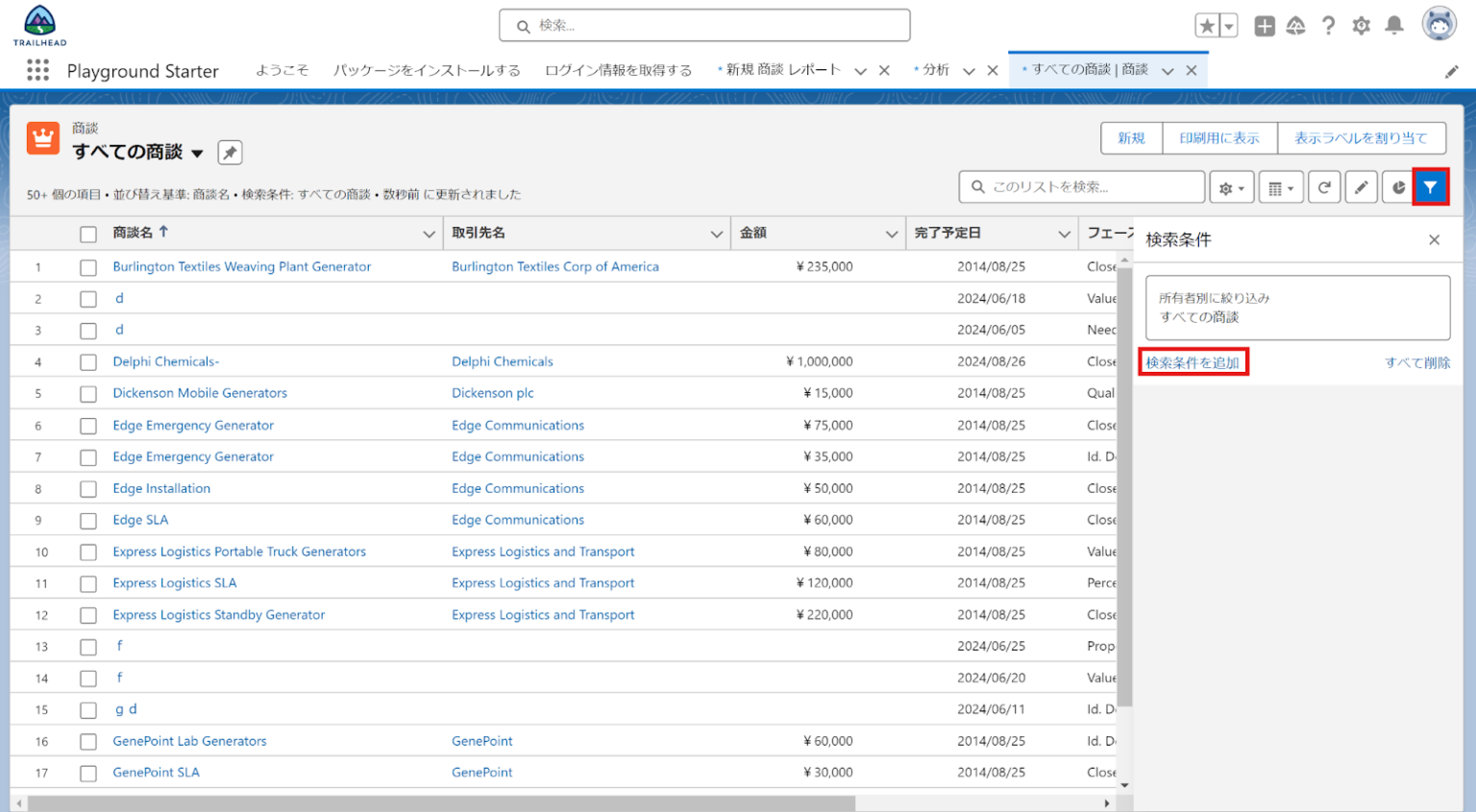Open global actions with the plus icon
Screen dimensions: 1476x812
pyautogui.click(x=1264, y=27)
